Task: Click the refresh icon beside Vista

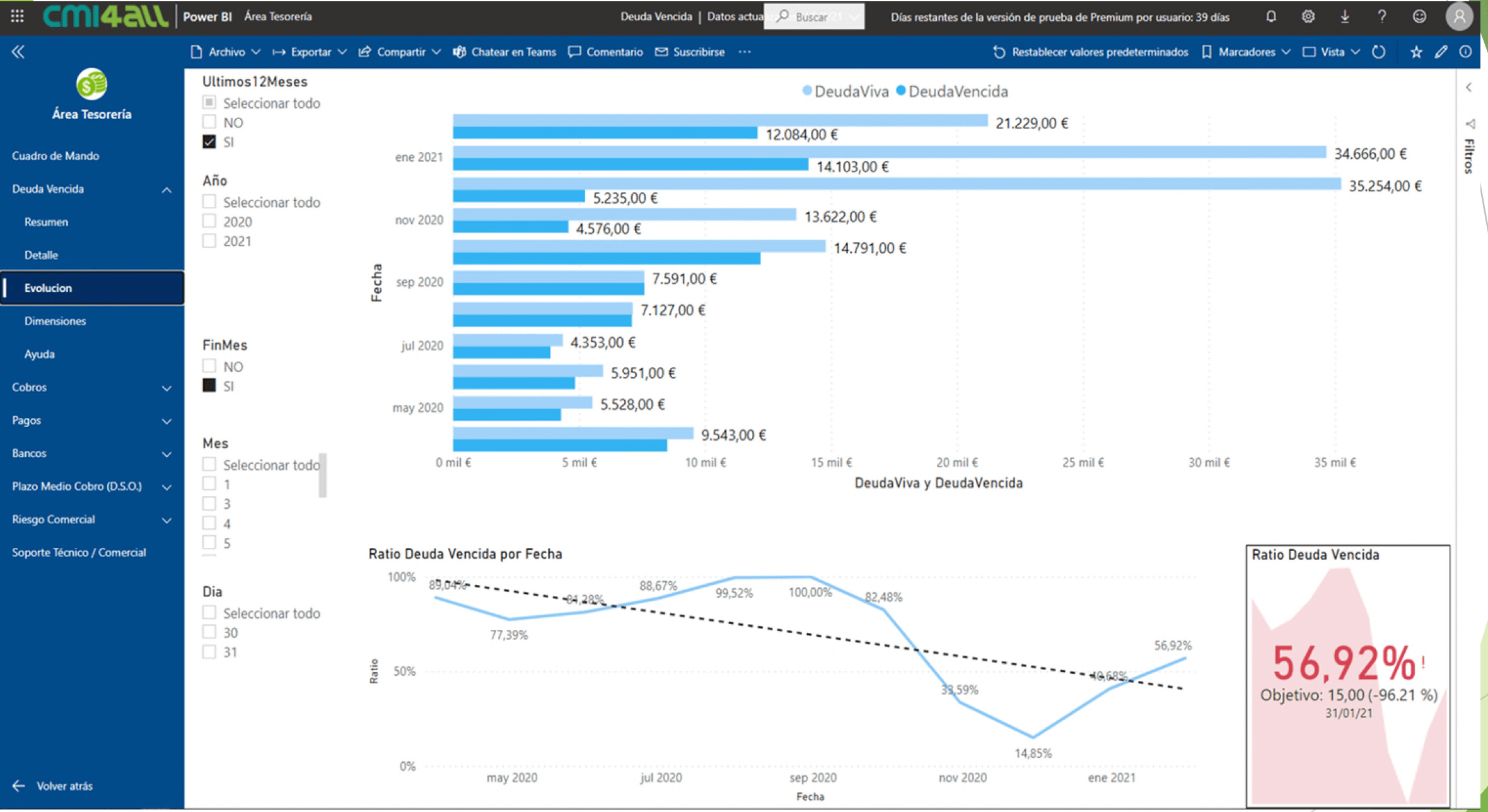Action: [1379, 52]
